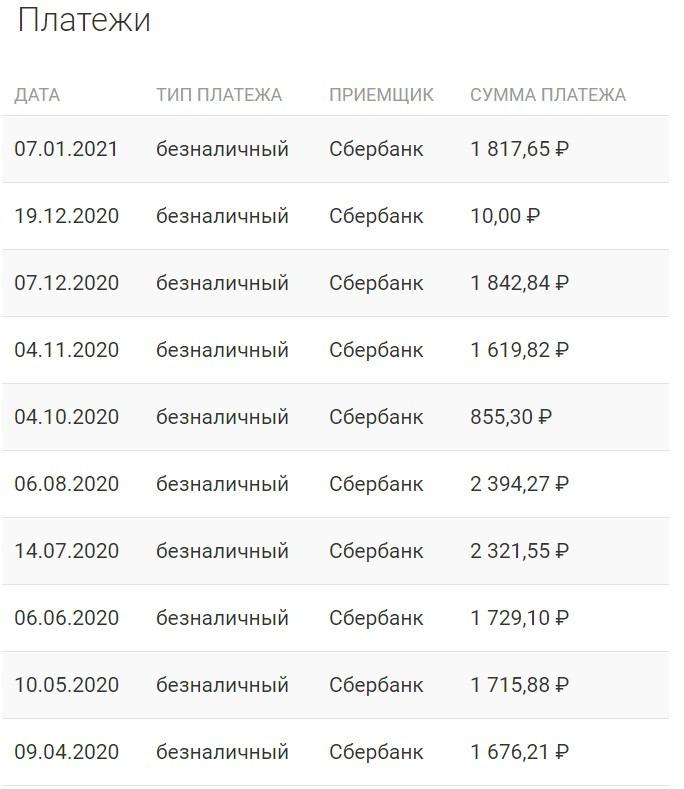Click the ТИП ПЛАТЕЖА column header

pos(219,95)
